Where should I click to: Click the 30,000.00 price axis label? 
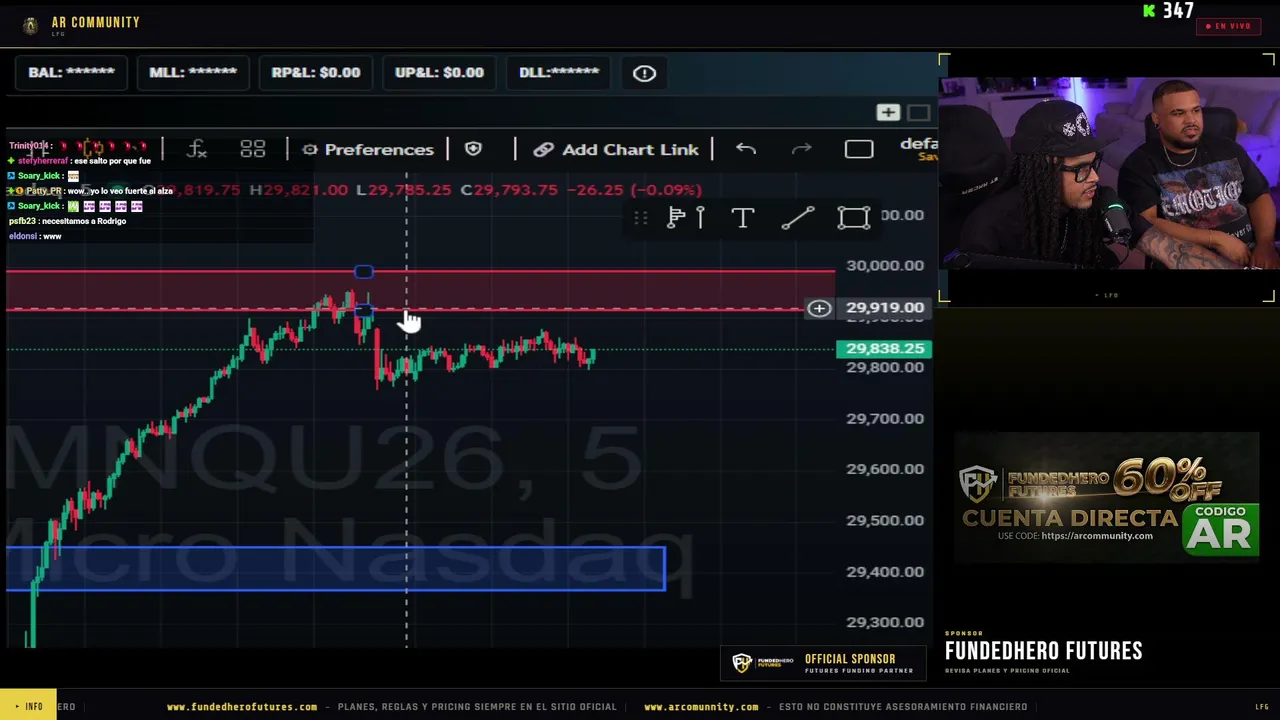pos(885,265)
